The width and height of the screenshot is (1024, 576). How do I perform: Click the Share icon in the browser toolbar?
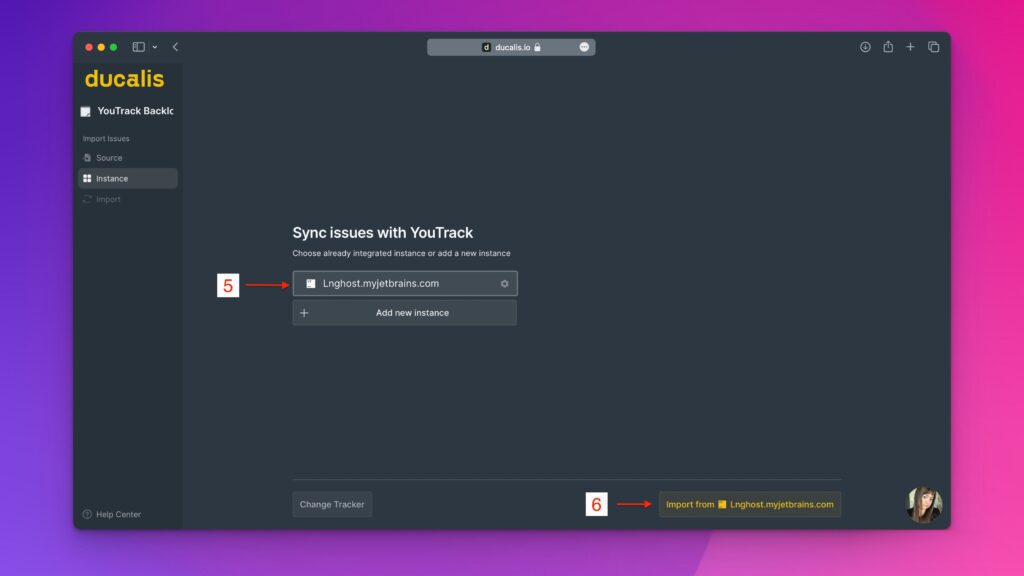[887, 46]
